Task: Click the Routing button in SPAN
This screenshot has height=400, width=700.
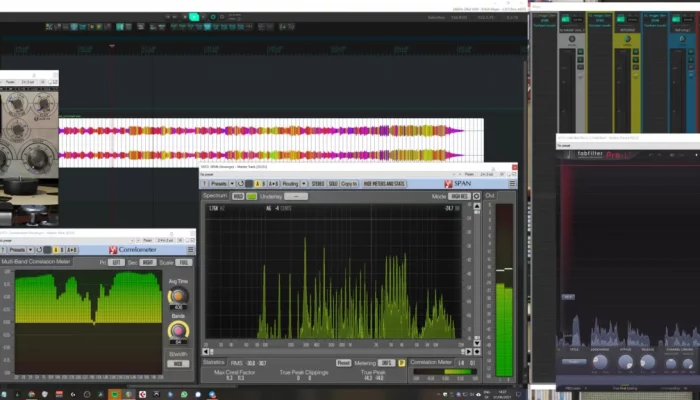Action: (x=290, y=183)
